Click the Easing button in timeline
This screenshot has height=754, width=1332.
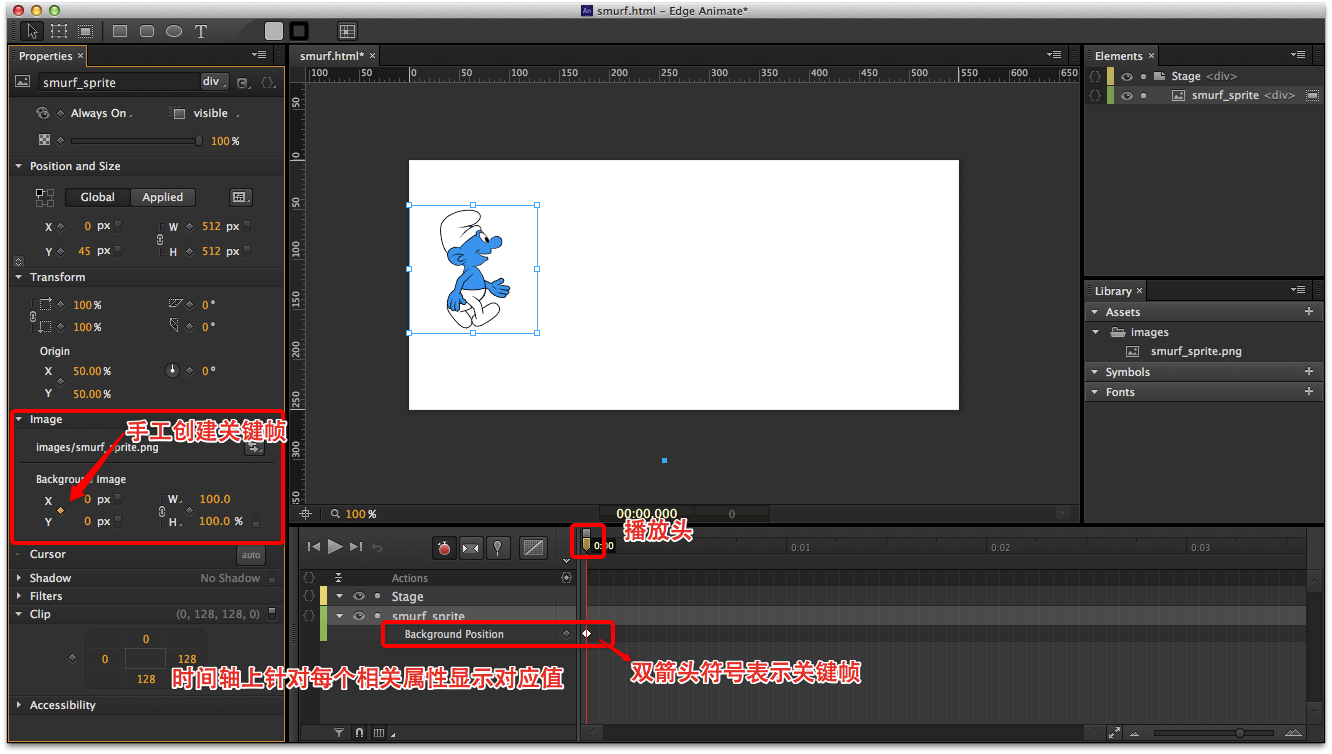click(533, 547)
